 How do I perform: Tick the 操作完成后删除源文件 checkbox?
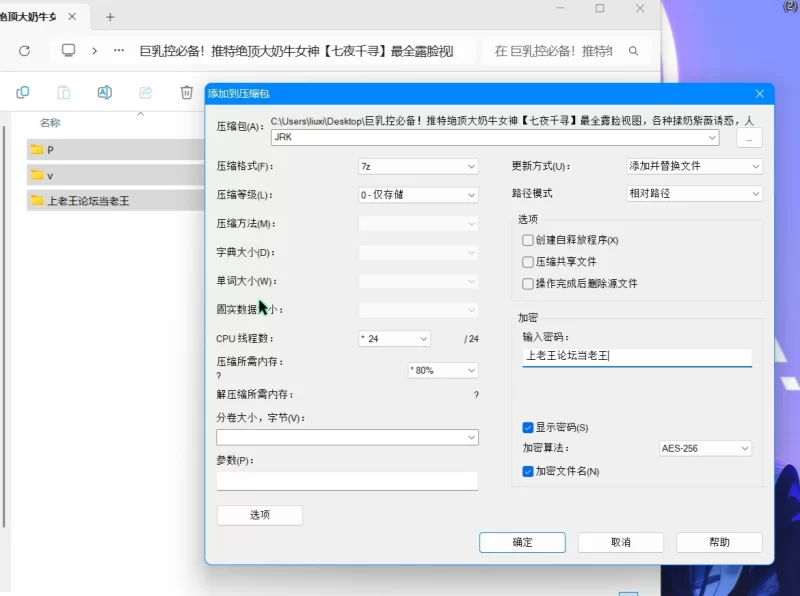[x=528, y=284]
